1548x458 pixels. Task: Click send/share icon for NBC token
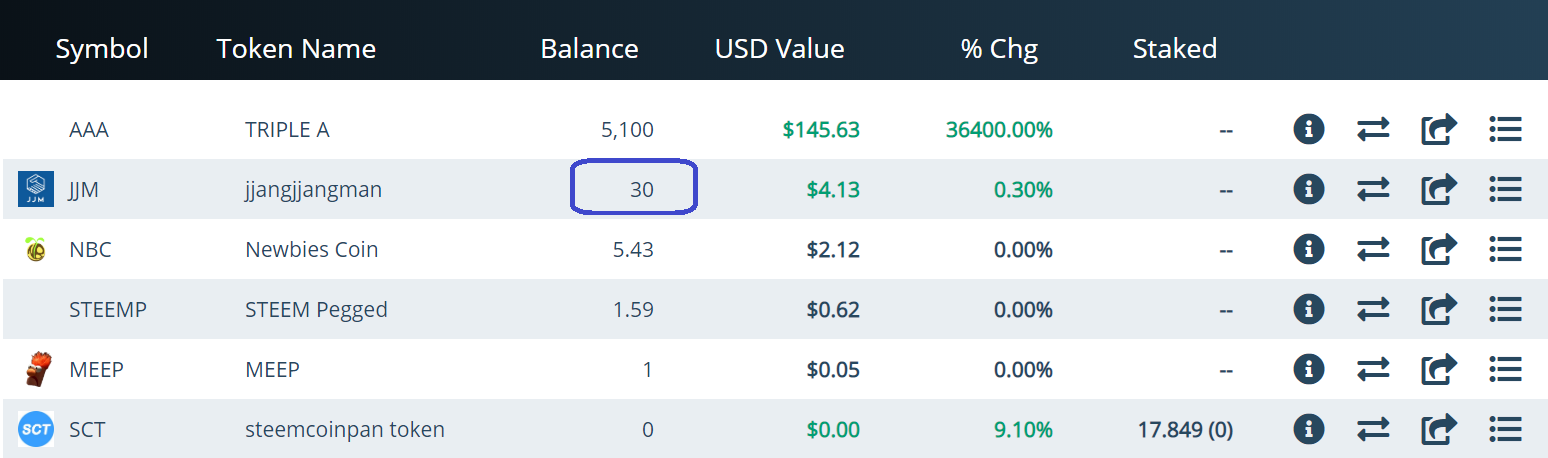[1439, 249]
